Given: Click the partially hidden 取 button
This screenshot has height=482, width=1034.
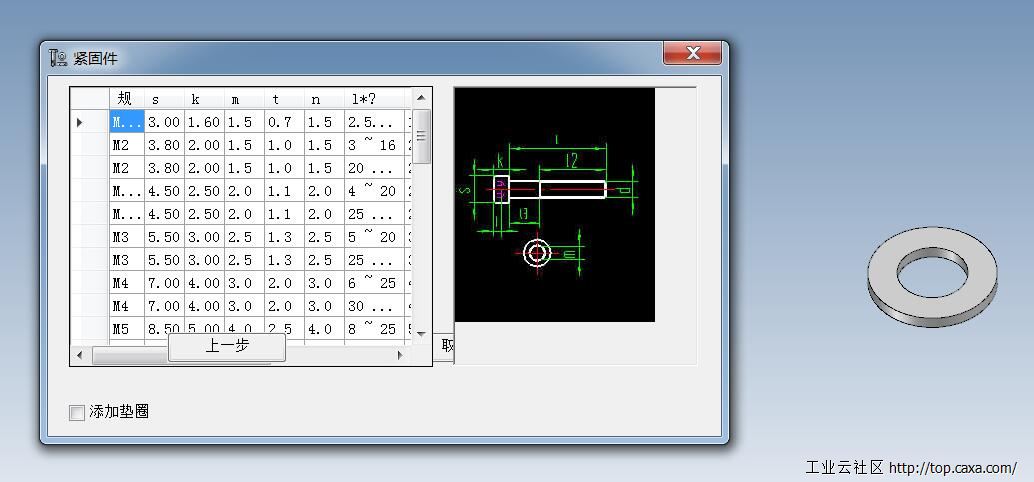Looking at the screenshot, I should click(447, 346).
